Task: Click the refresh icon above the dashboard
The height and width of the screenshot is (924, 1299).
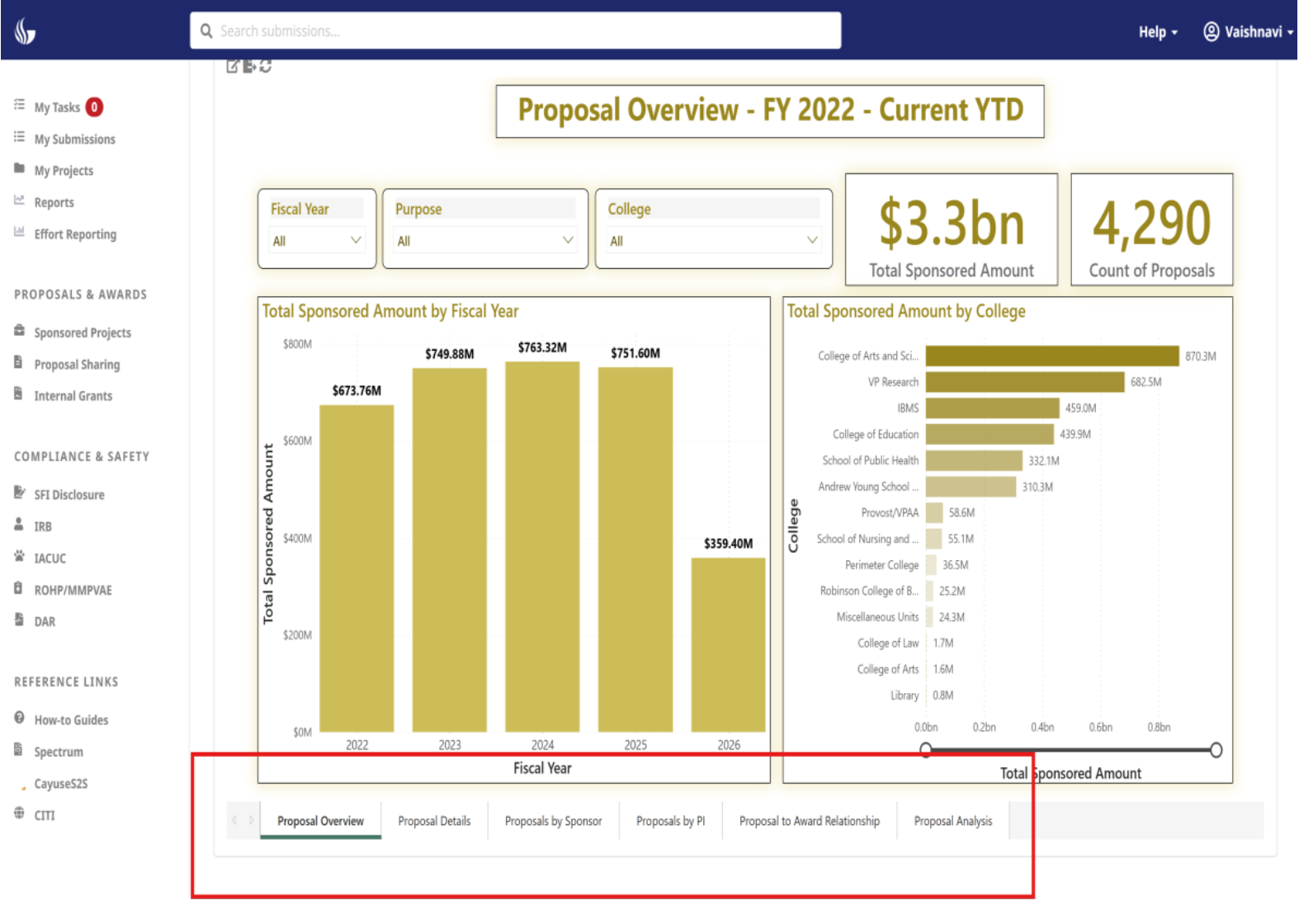Action: tap(265, 66)
